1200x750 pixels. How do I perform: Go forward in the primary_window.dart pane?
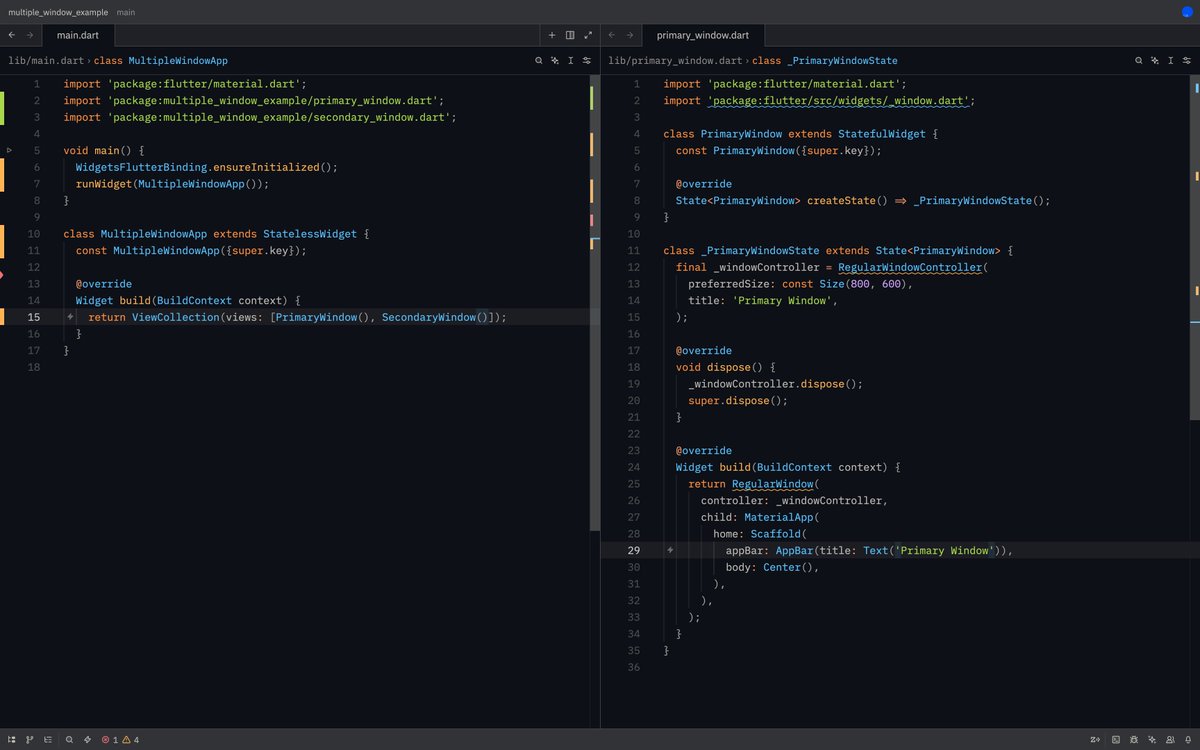click(630, 35)
